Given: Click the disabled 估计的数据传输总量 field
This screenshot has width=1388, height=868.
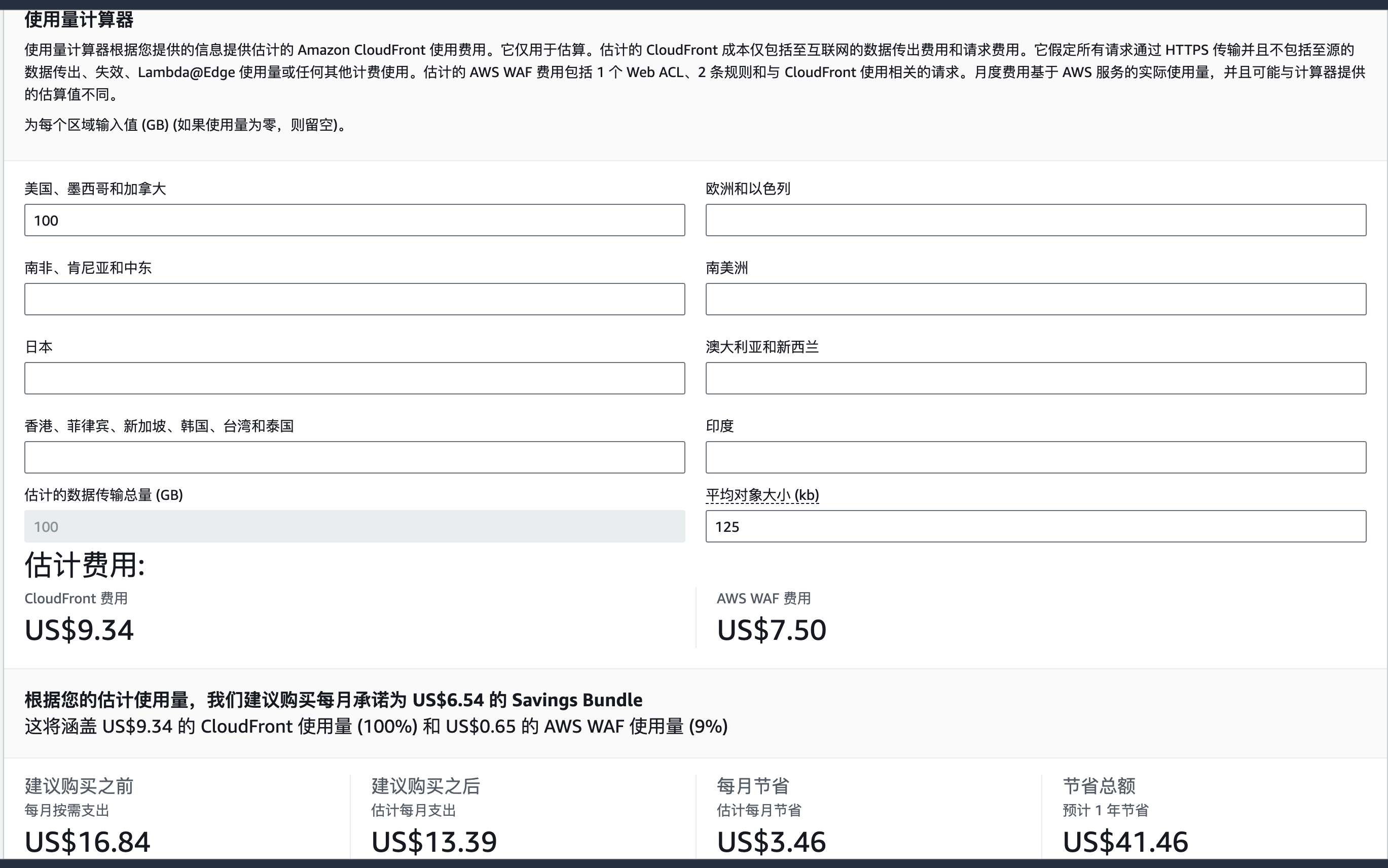Looking at the screenshot, I should click(x=354, y=526).
